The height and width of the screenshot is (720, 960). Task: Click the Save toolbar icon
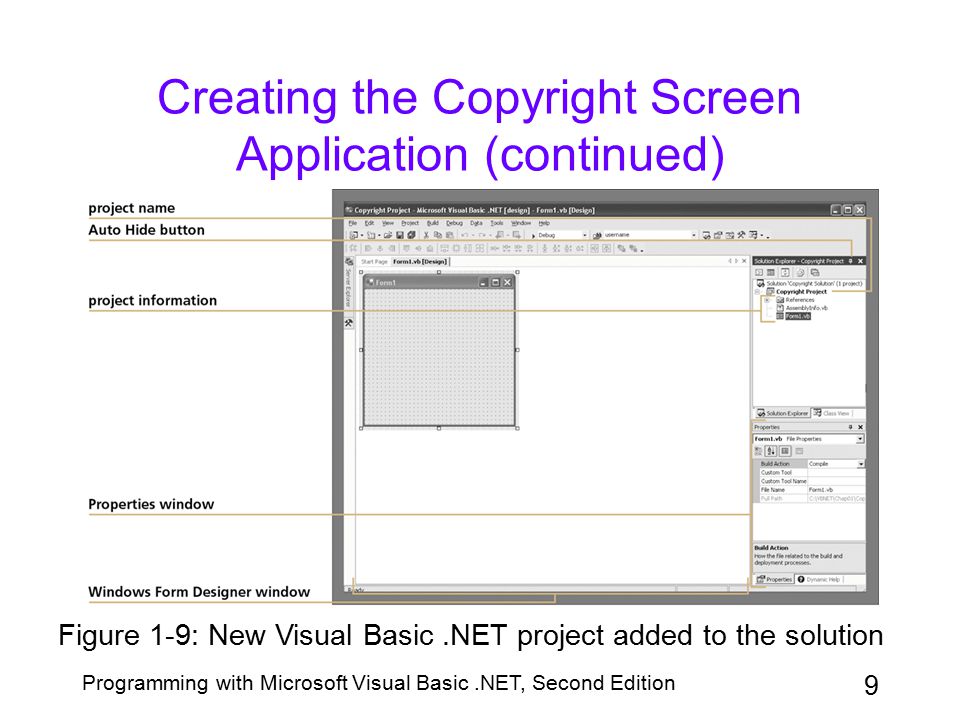click(x=400, y=235)
